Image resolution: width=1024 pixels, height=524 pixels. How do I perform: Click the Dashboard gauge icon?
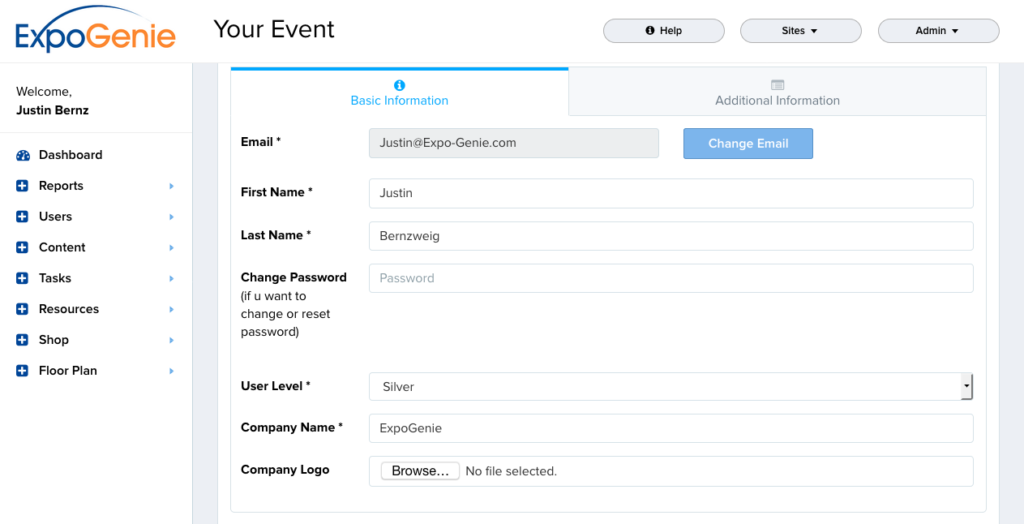pyautogui.click(x=23, y=155)
